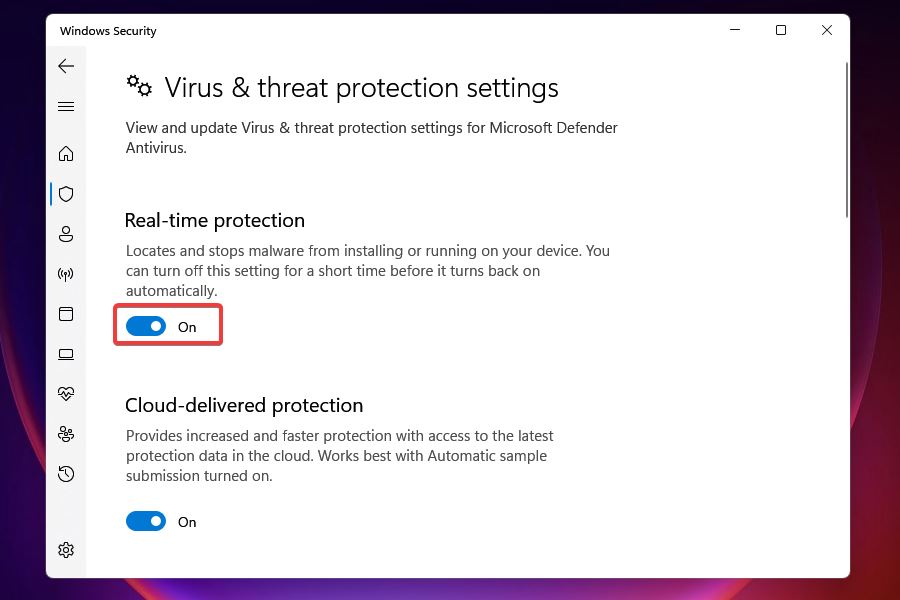
Task: Open Windows Security settings gear
Action: pyautogui.click(x=66, y=549)
